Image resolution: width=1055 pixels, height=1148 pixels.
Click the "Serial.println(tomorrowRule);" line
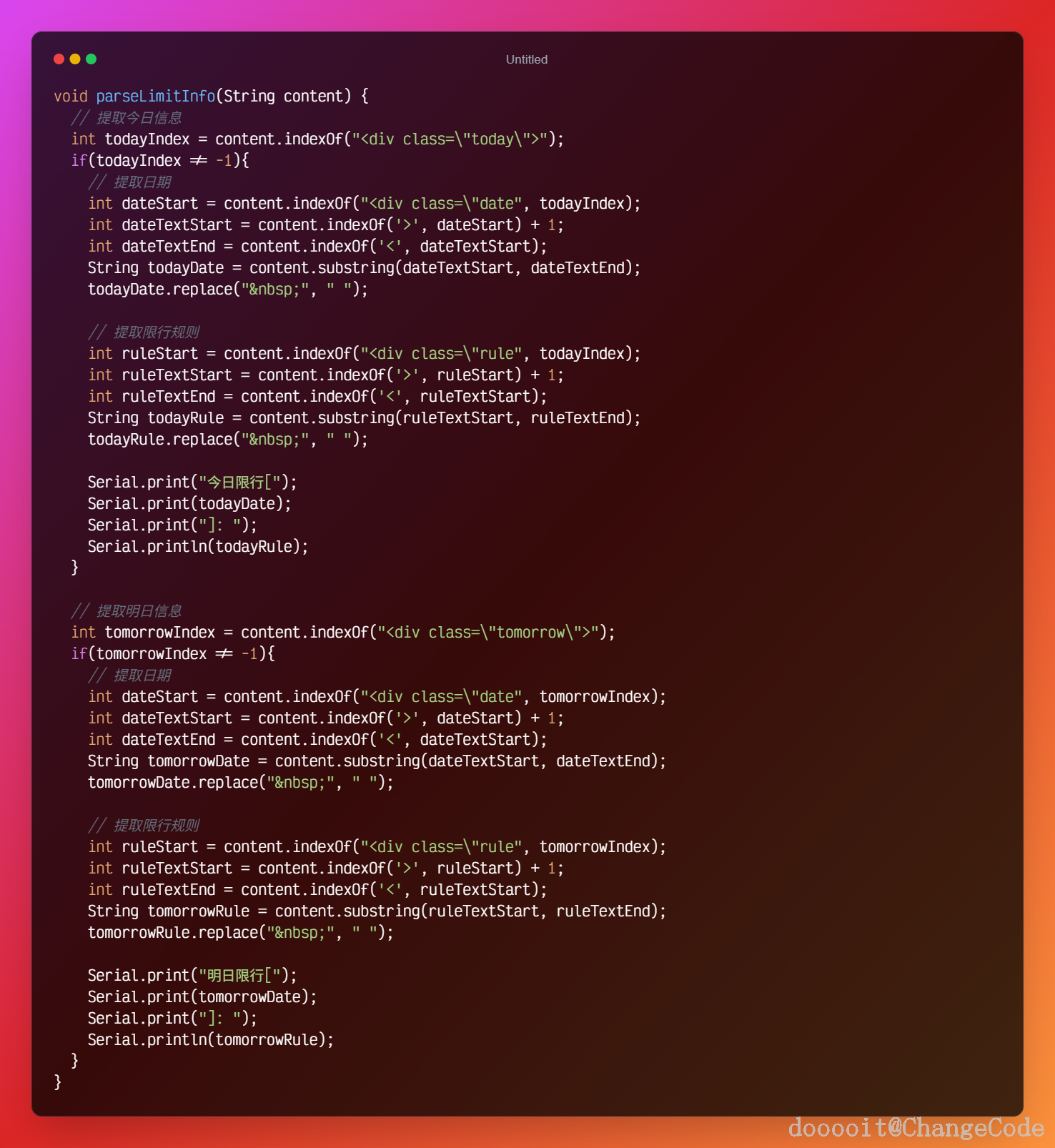[211, 1040]
